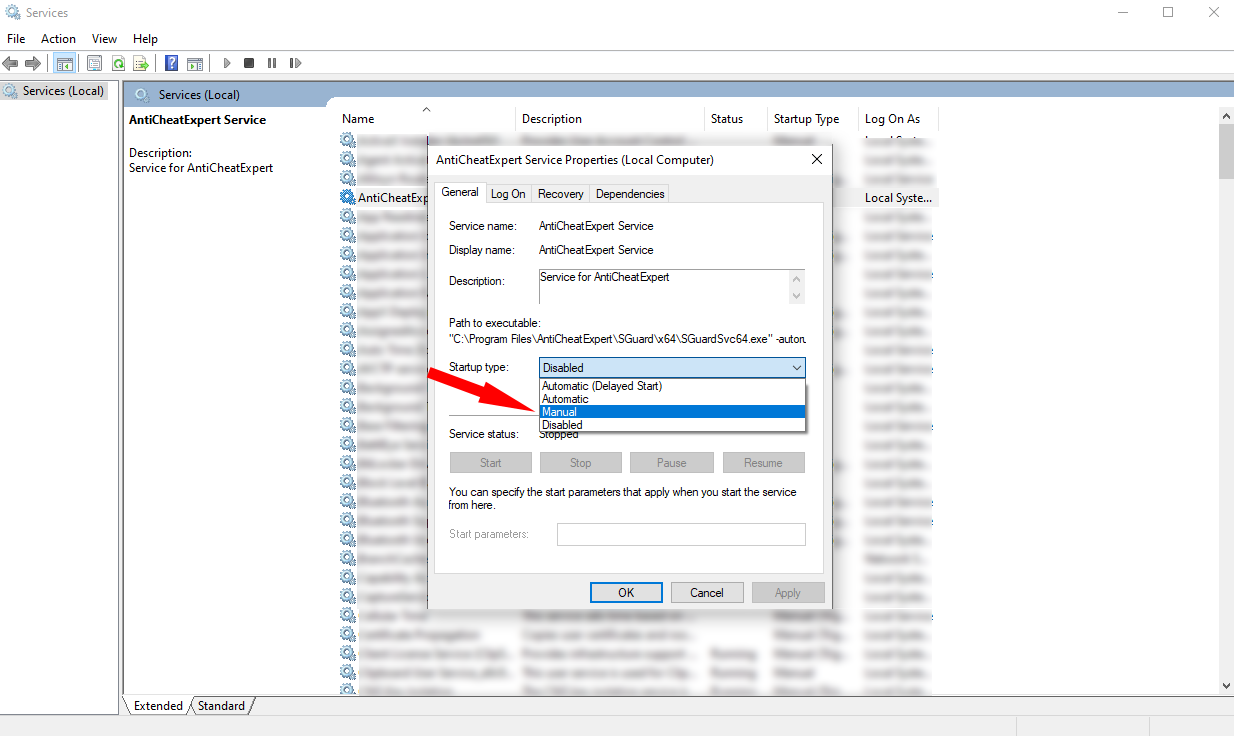The image size is (1234, 736).
Task: Click "Service for AntiCheatExpert" in the dialog description box
Action: coord(605,277)
